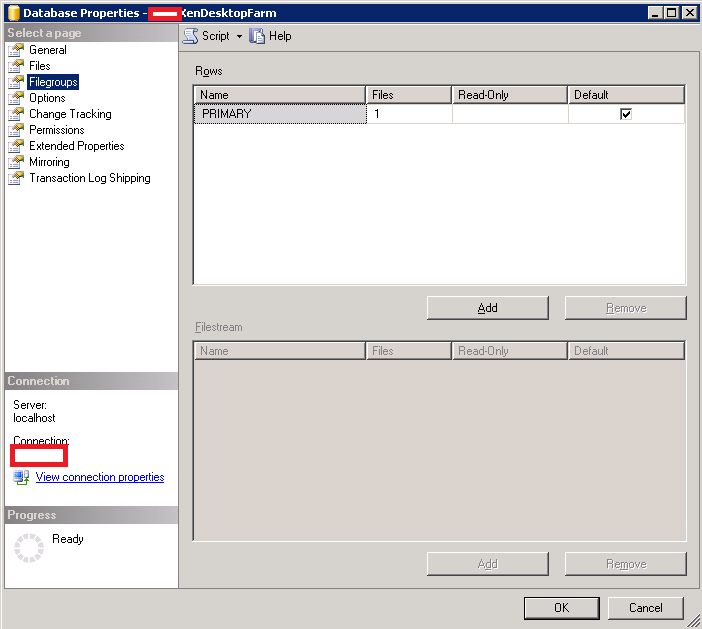Click the Read-Only header in Filestream grid

click(510, 351)
